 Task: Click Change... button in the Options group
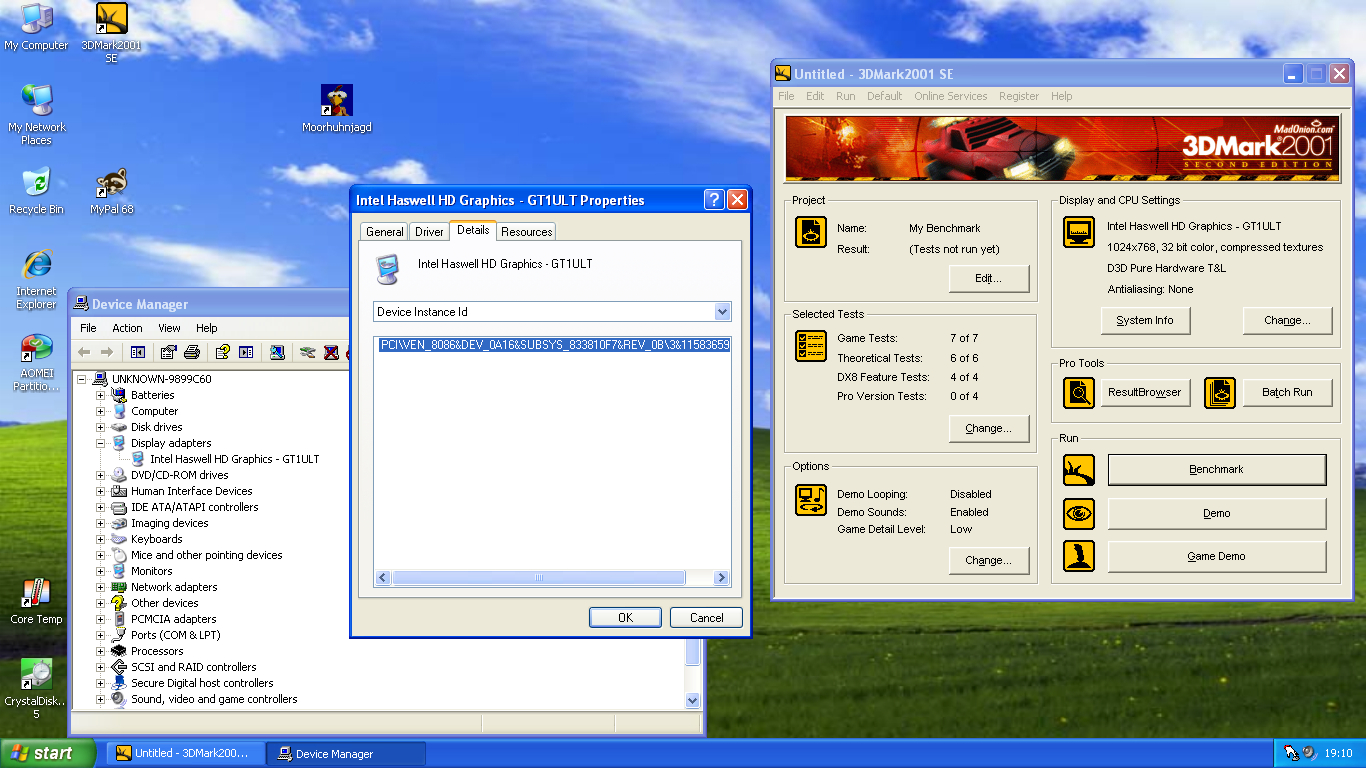point(989,561)
